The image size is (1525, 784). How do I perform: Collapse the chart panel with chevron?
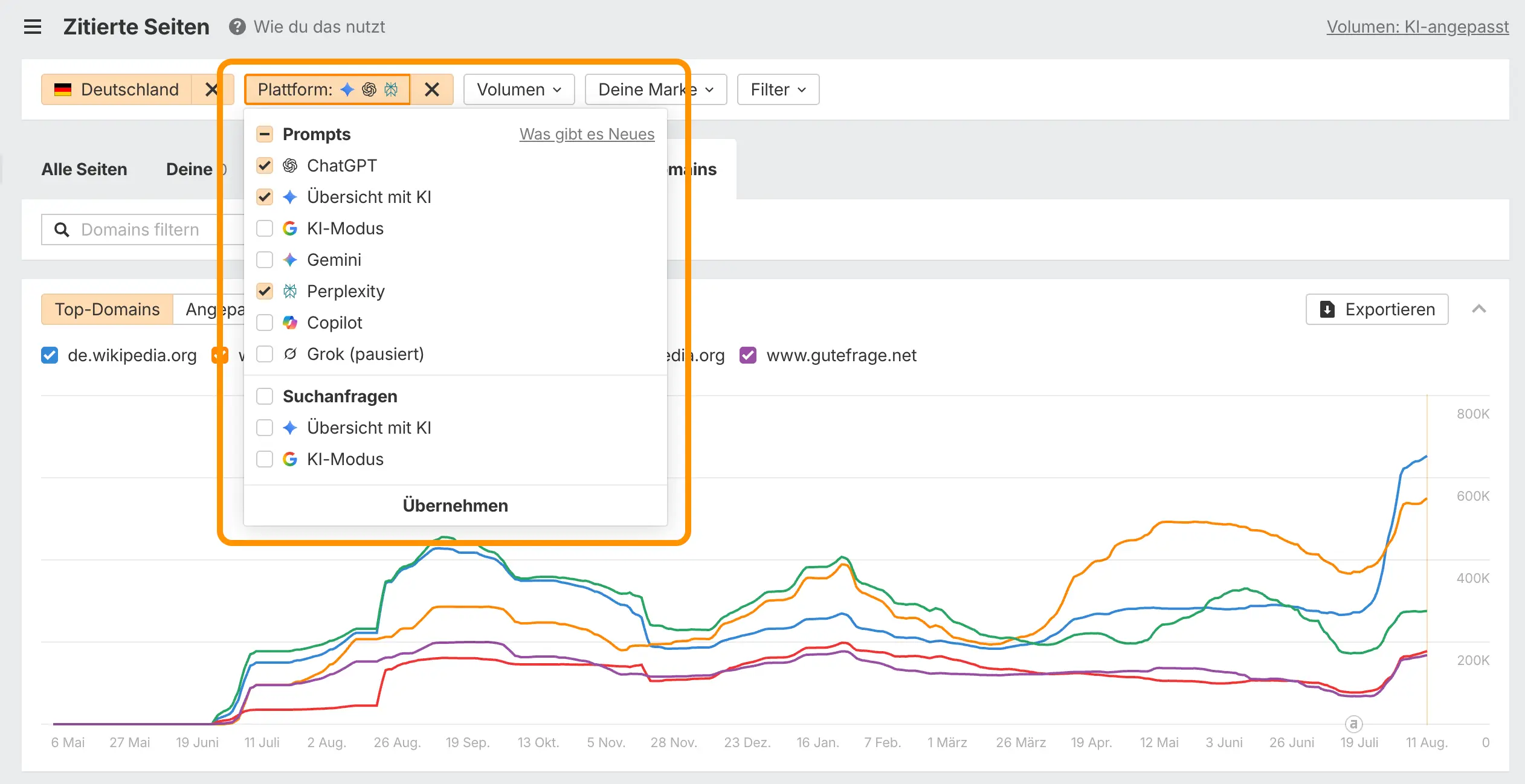(x=1479, y=309)
